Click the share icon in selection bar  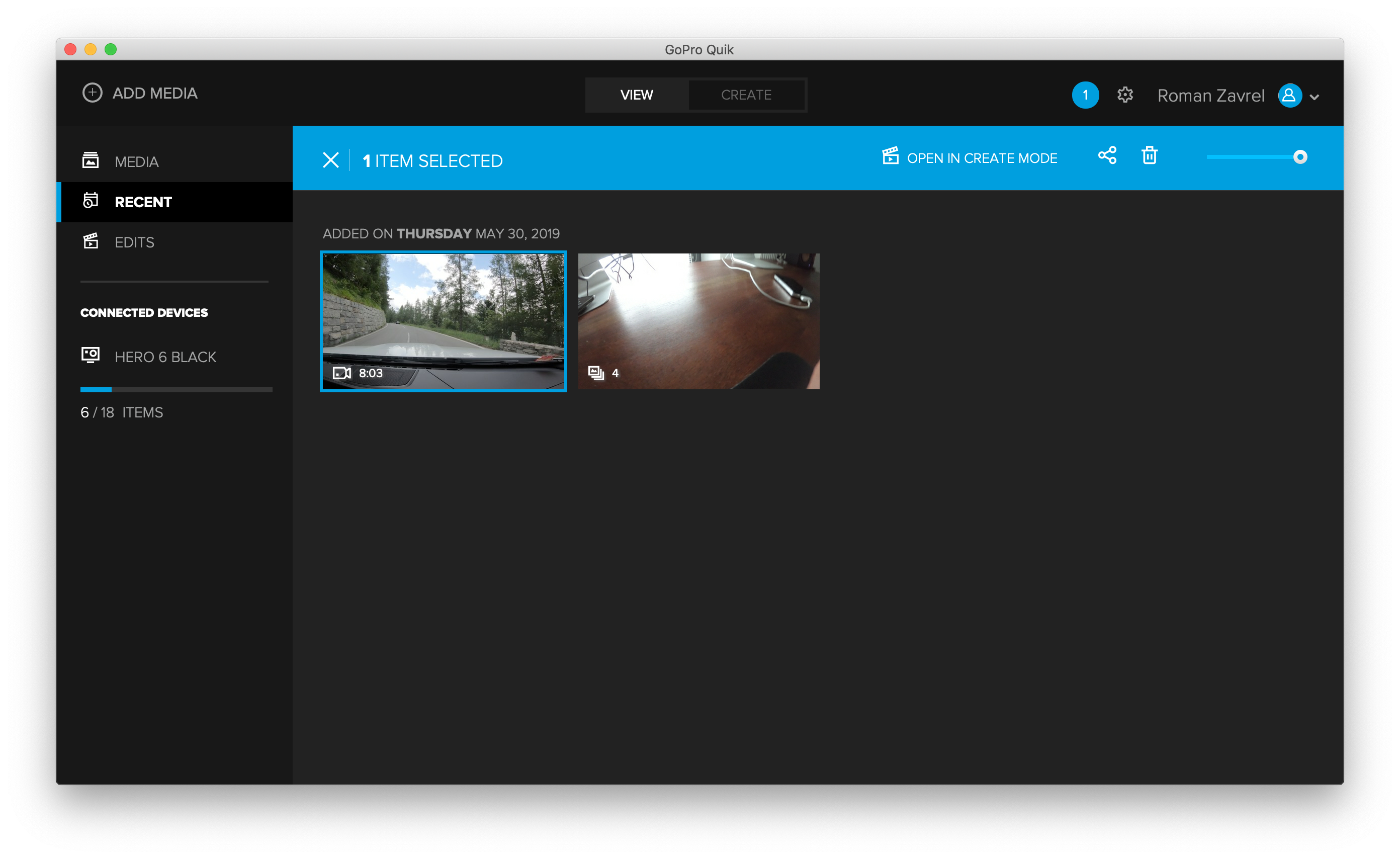coord(1107,156)
